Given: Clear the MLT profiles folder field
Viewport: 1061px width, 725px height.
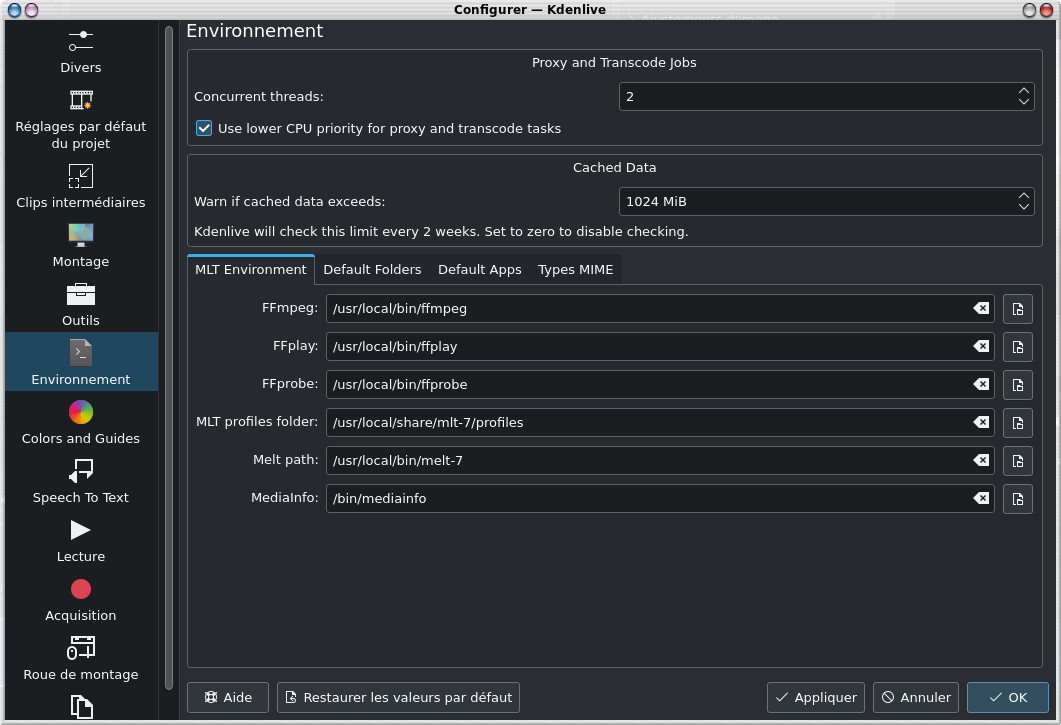Looking at the screenshot, I should click(x=981, y=422).
